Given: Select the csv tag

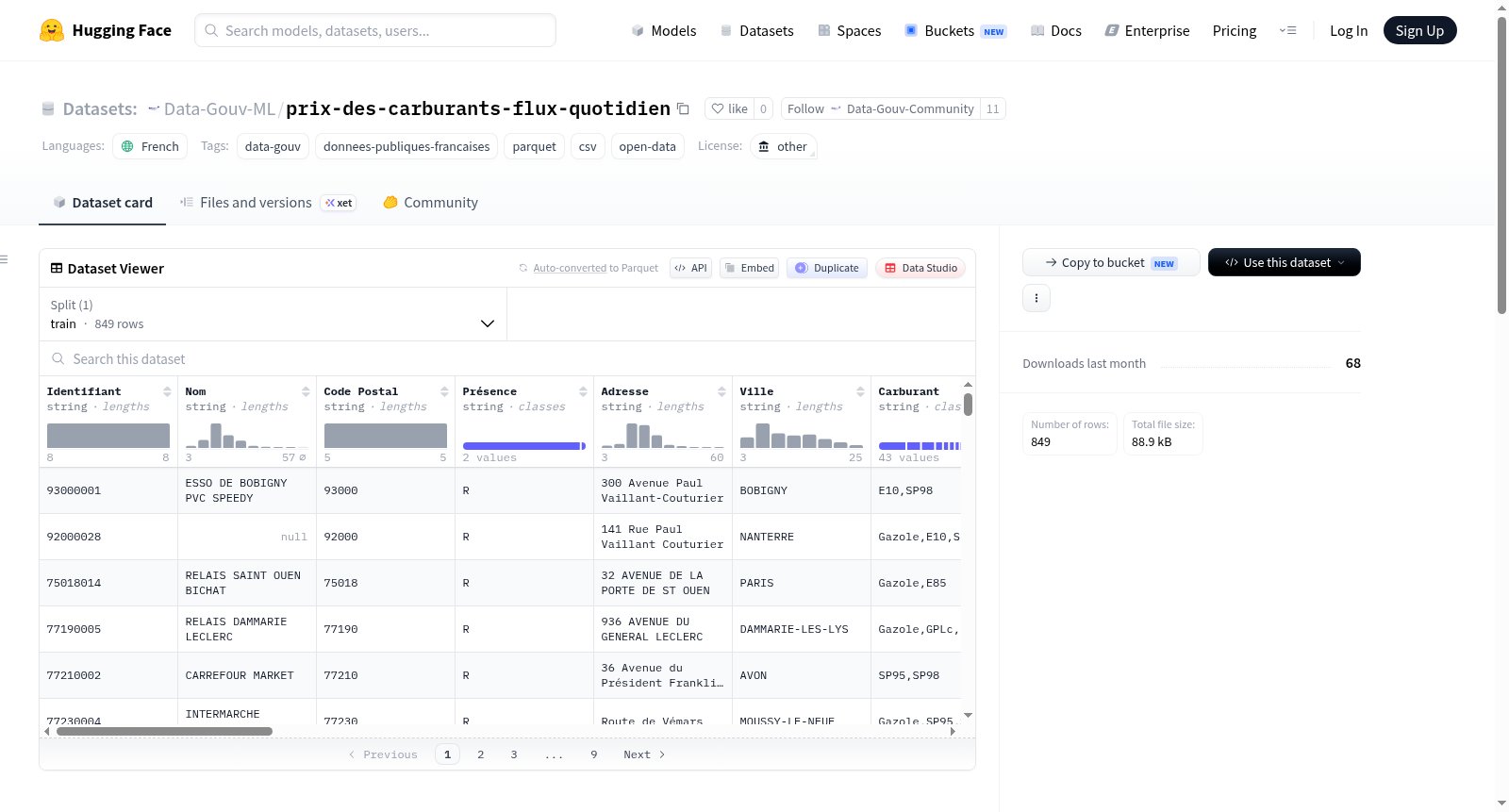Looking at the screenshot, I should tap(588, 146).
